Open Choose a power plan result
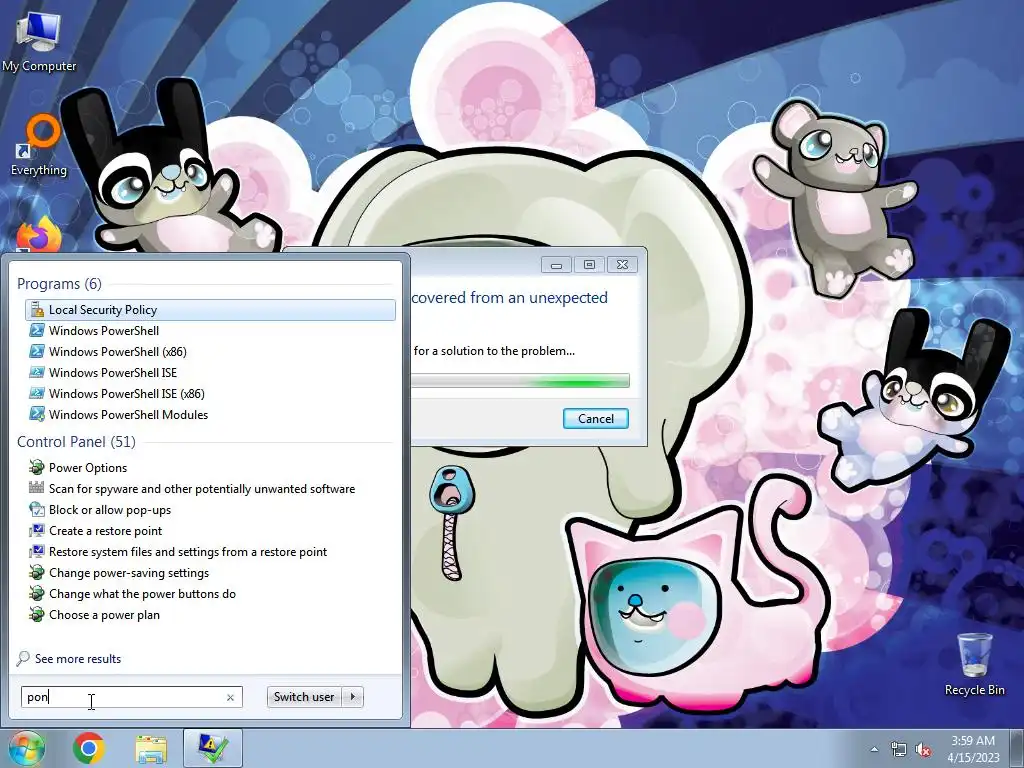The image size is (1024, 768). (x=210, y=614)
